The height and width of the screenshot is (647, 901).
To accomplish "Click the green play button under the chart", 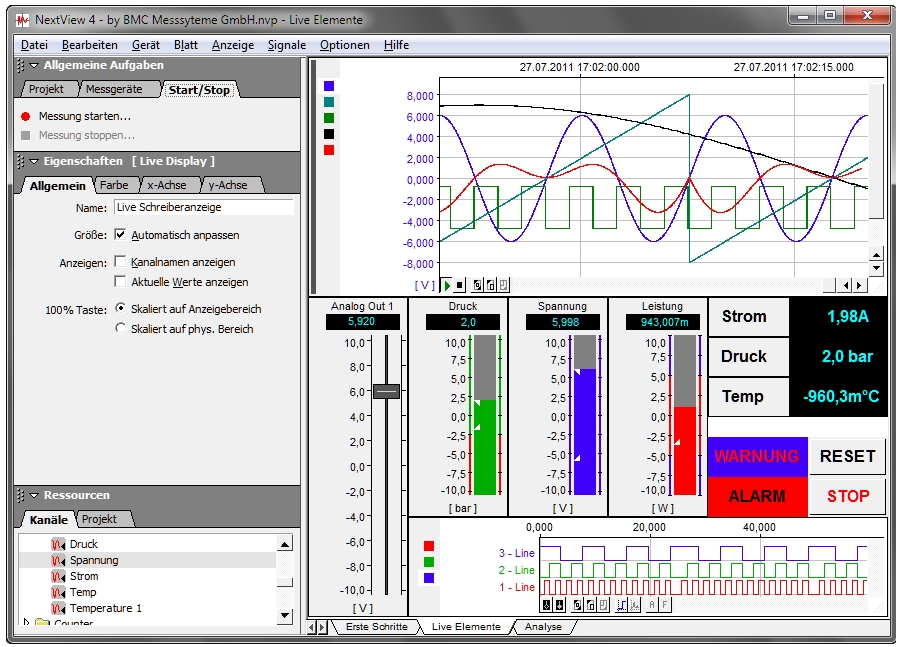I will [x=447, y=285].
